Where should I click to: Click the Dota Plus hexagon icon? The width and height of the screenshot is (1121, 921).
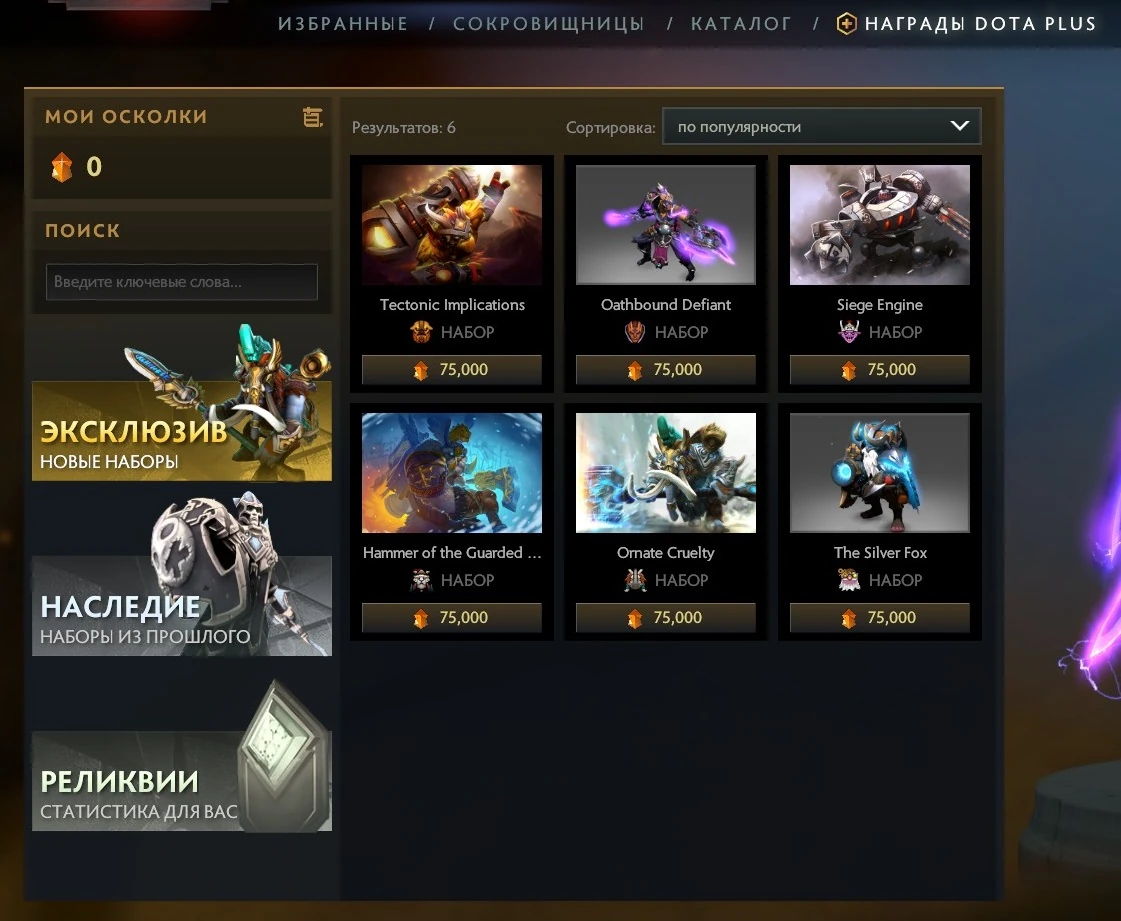pyautogui.click(x=846, y=24)
